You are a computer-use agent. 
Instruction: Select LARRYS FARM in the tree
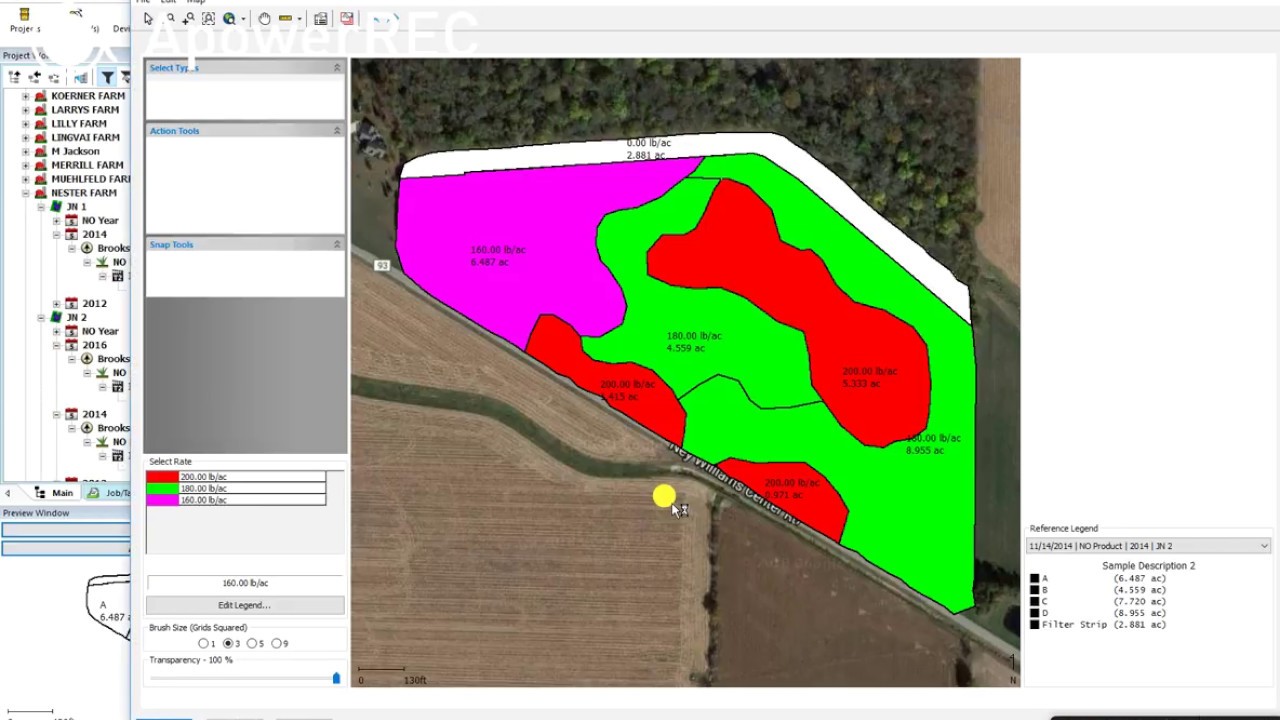pyautogui.click(x=85, y=110)
